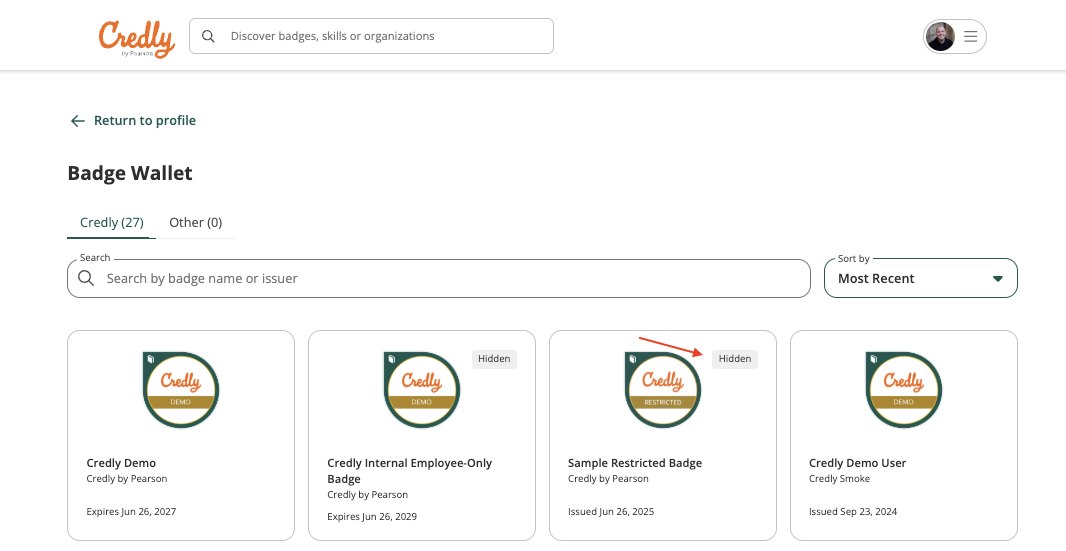Image resolution: width=1066 pixels, height=551 pixels.
Task: Click the Sort by dropdown arrow
Action: [x=998, y=279]
